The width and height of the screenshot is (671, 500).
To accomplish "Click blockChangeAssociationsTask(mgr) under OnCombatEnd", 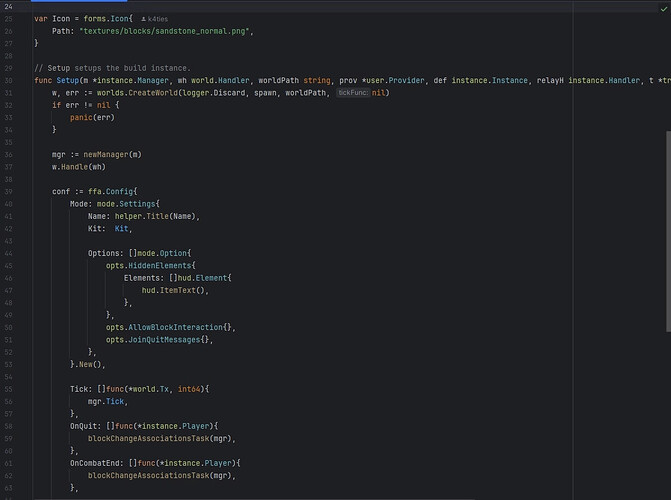I will point(160,475).
